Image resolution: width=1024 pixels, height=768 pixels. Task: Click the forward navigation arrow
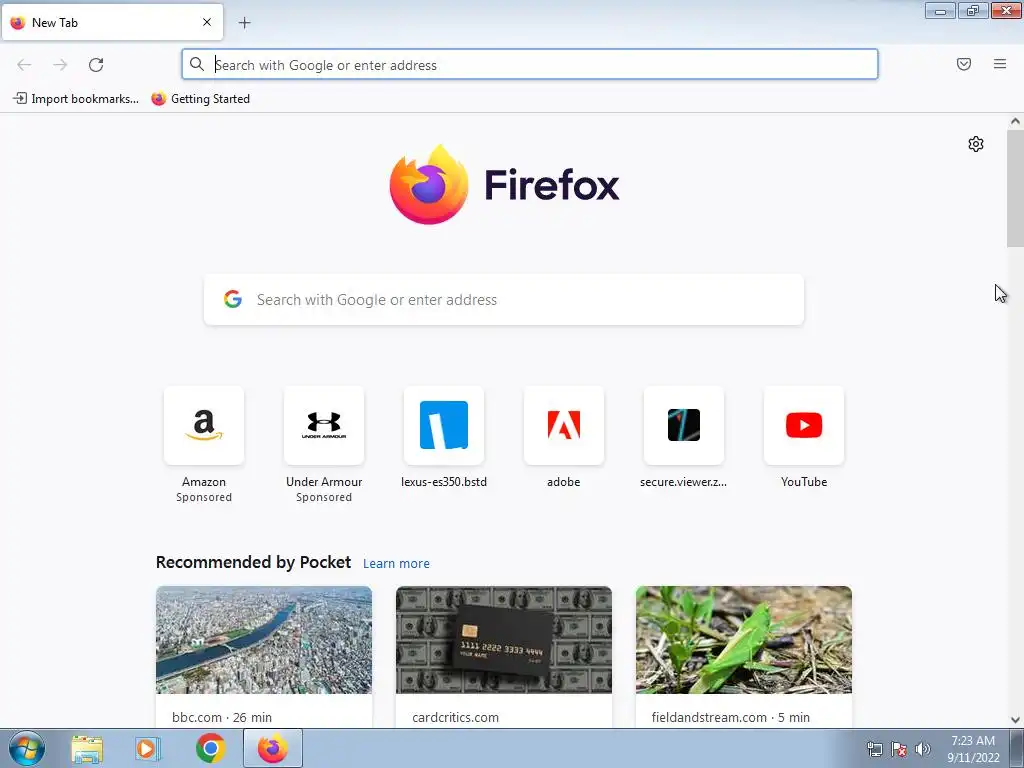[60, 65]
